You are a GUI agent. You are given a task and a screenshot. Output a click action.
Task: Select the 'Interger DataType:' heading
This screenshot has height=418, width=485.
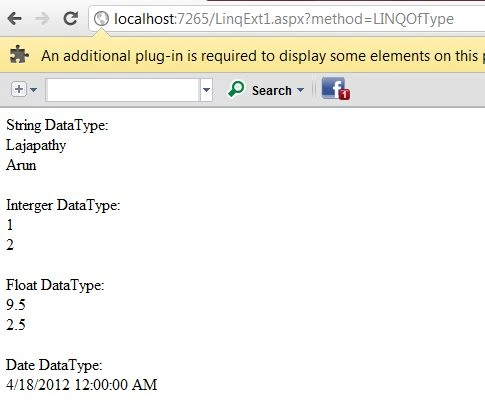[x=63, y=205]
